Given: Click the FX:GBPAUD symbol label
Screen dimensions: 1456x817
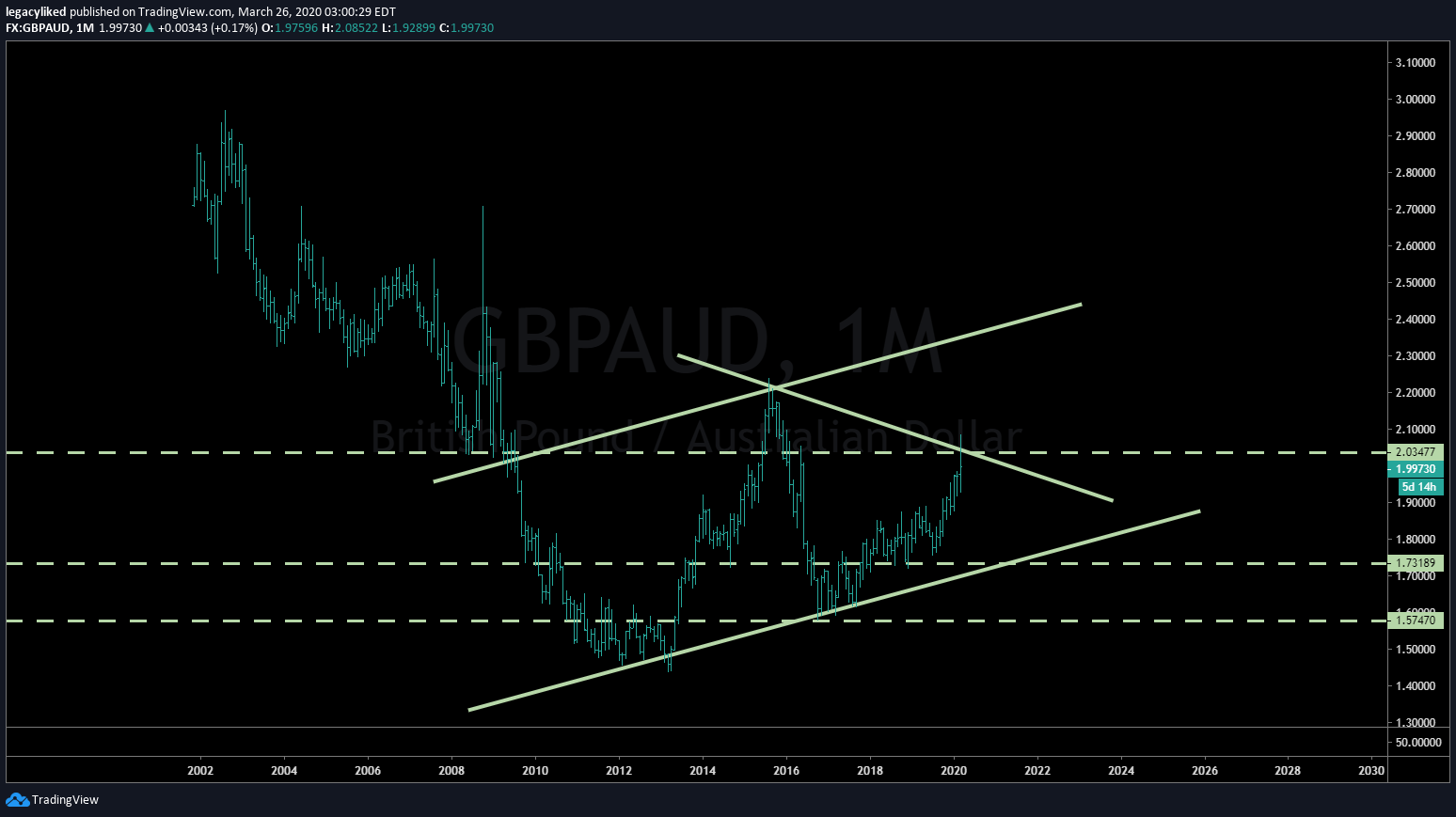Looking at the screenshot, I should (38, 28).
